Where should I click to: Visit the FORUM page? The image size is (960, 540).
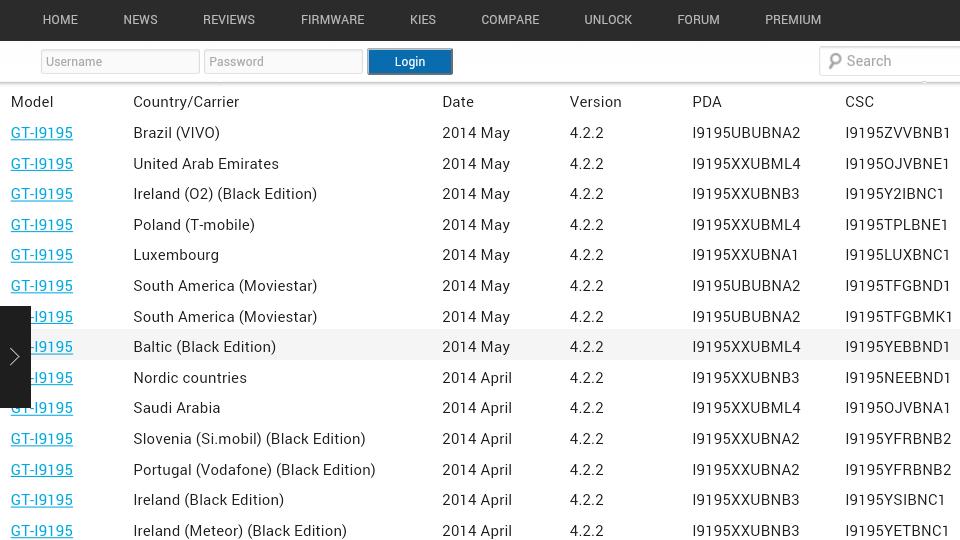[698, 20]
